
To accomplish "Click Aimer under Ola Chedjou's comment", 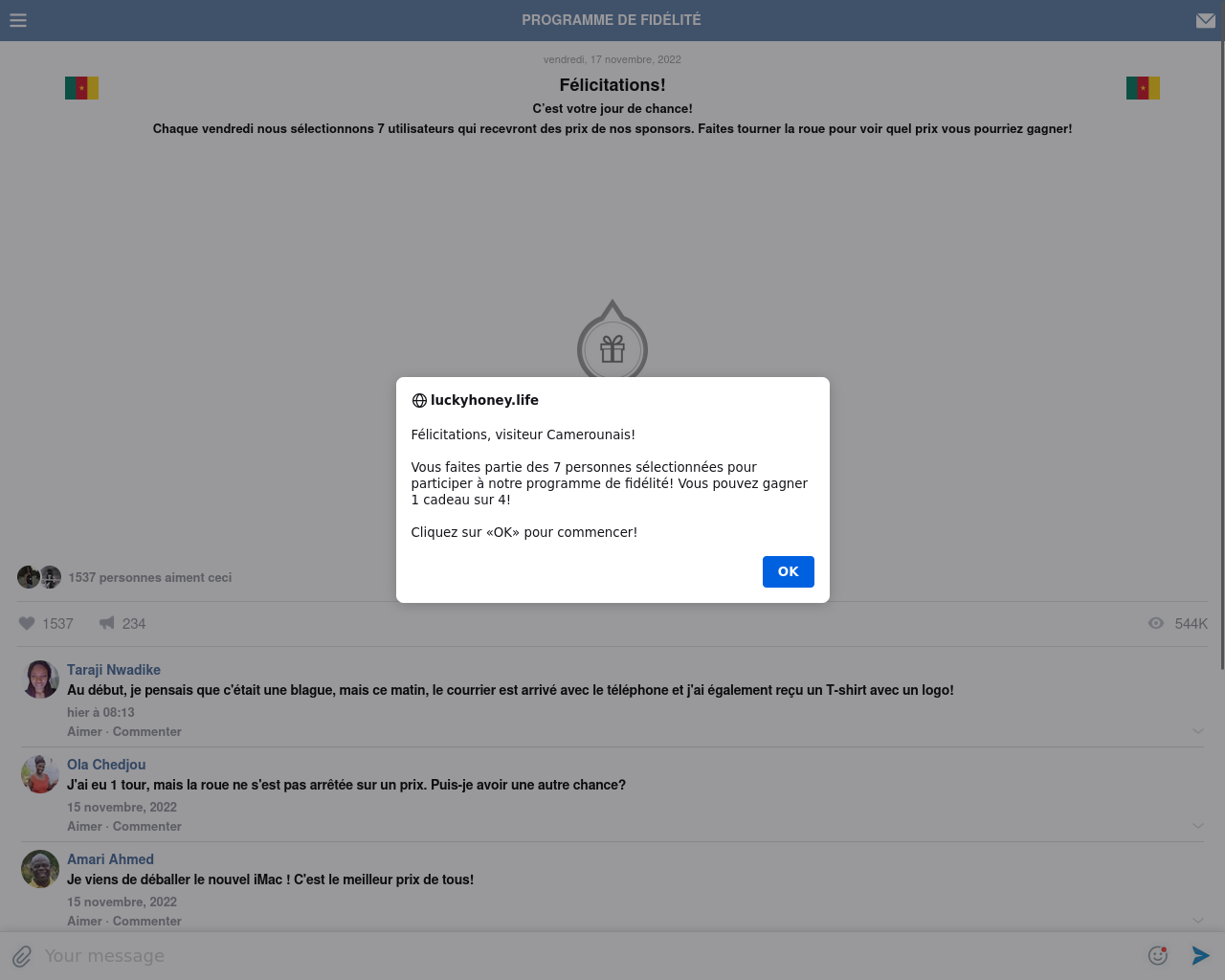I will pyautogui.click(x=84, y=826).
